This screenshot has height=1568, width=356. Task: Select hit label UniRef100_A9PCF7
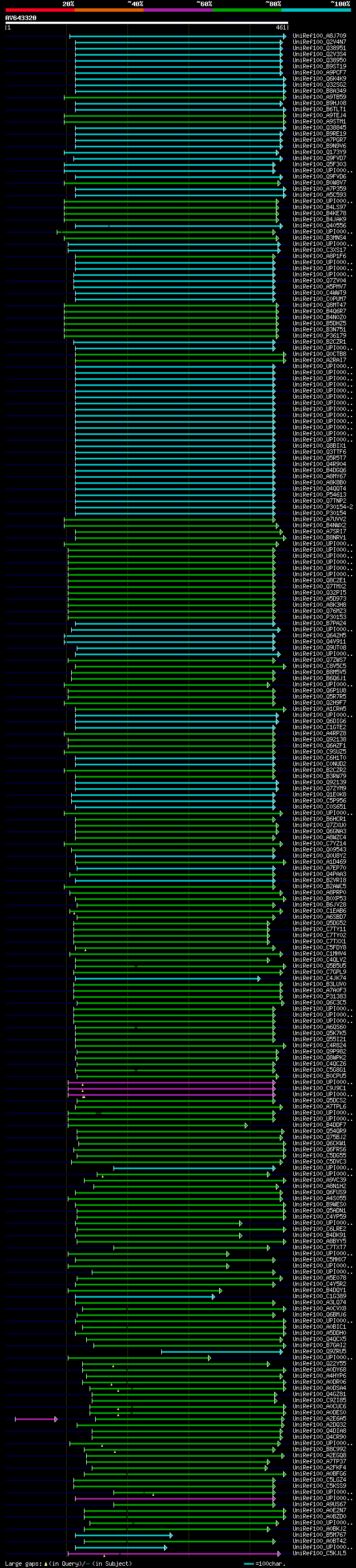click(x=319, y=72)
